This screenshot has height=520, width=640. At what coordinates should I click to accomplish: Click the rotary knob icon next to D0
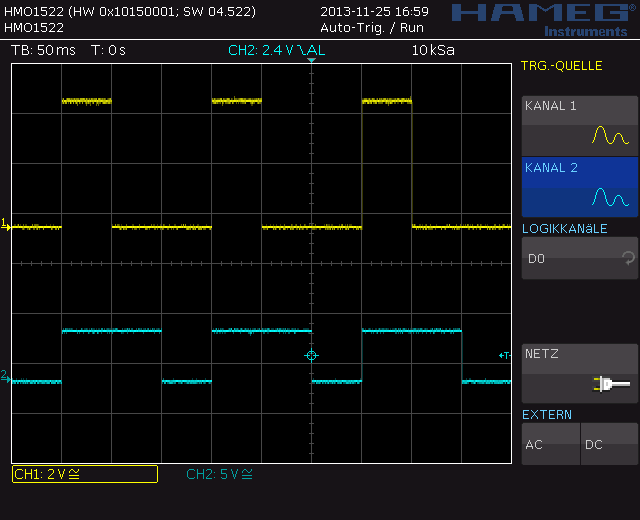click(628, 258)
